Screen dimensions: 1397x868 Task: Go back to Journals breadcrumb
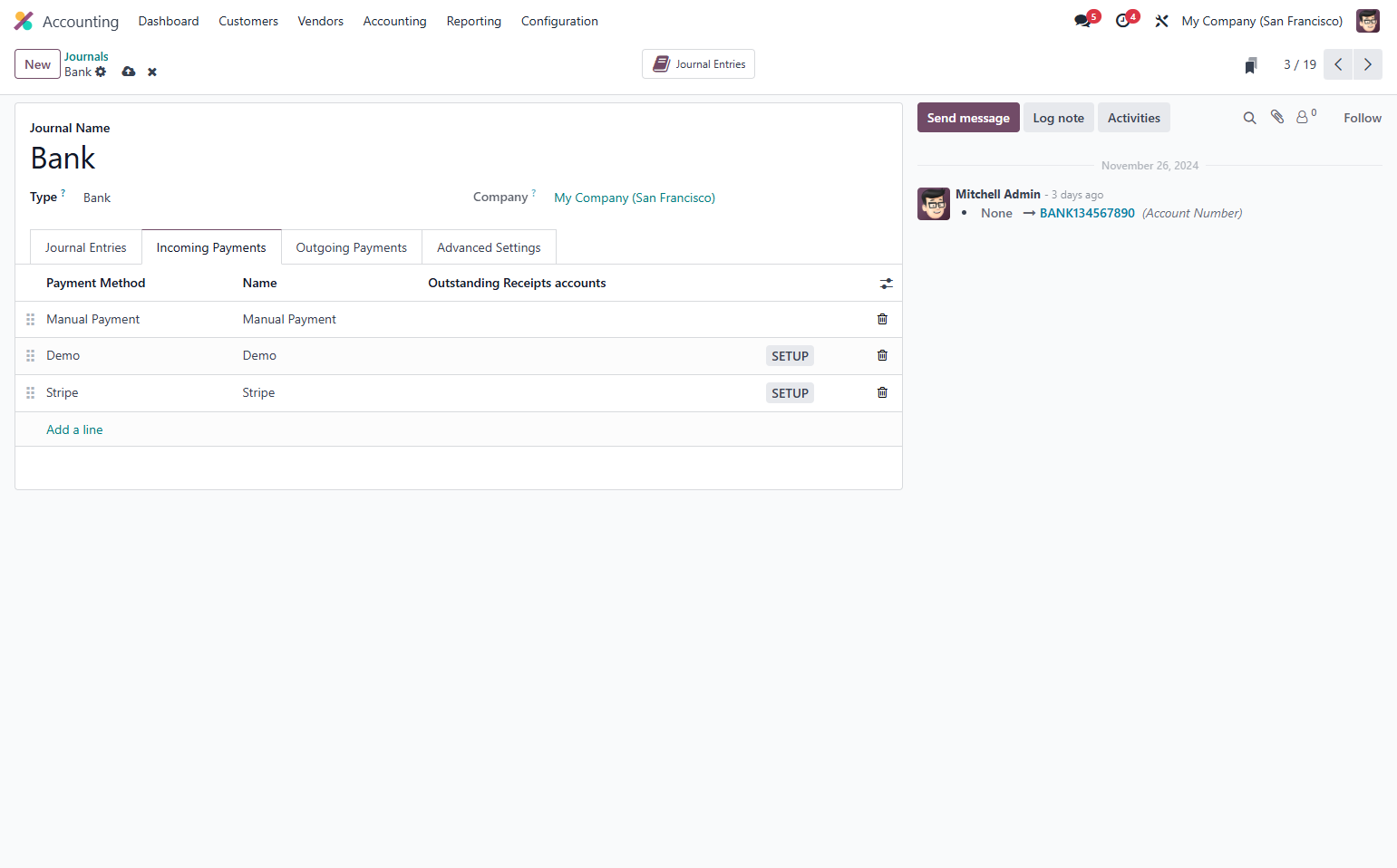[x=86, y=56]
